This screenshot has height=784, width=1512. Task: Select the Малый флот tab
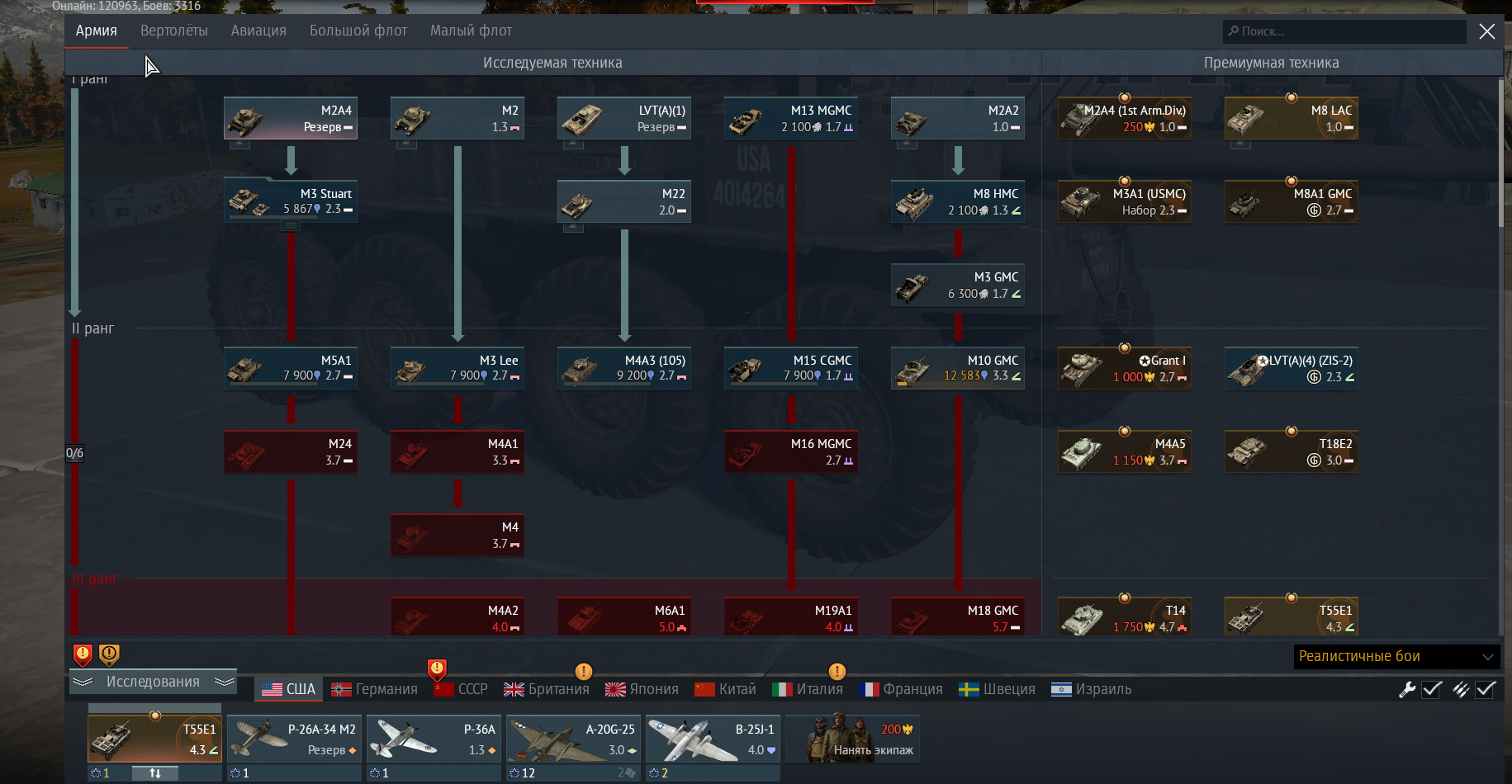471,31
